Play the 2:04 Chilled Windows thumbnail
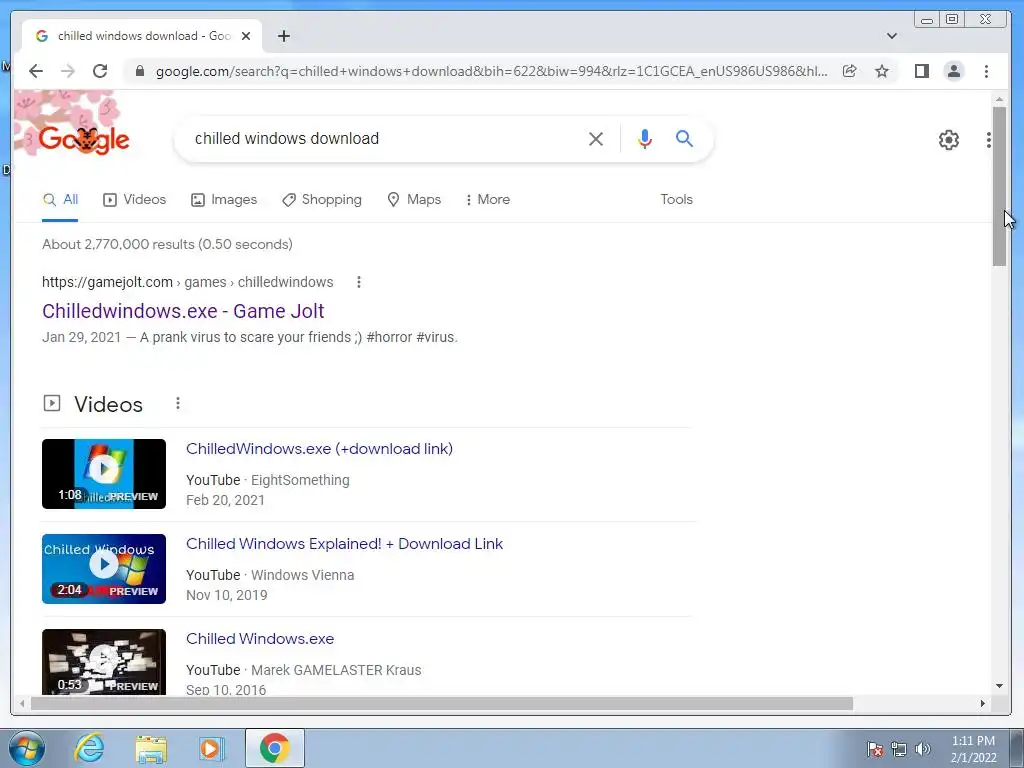The height and width of the screenshot is (768, 1024). tap(104, 569)
